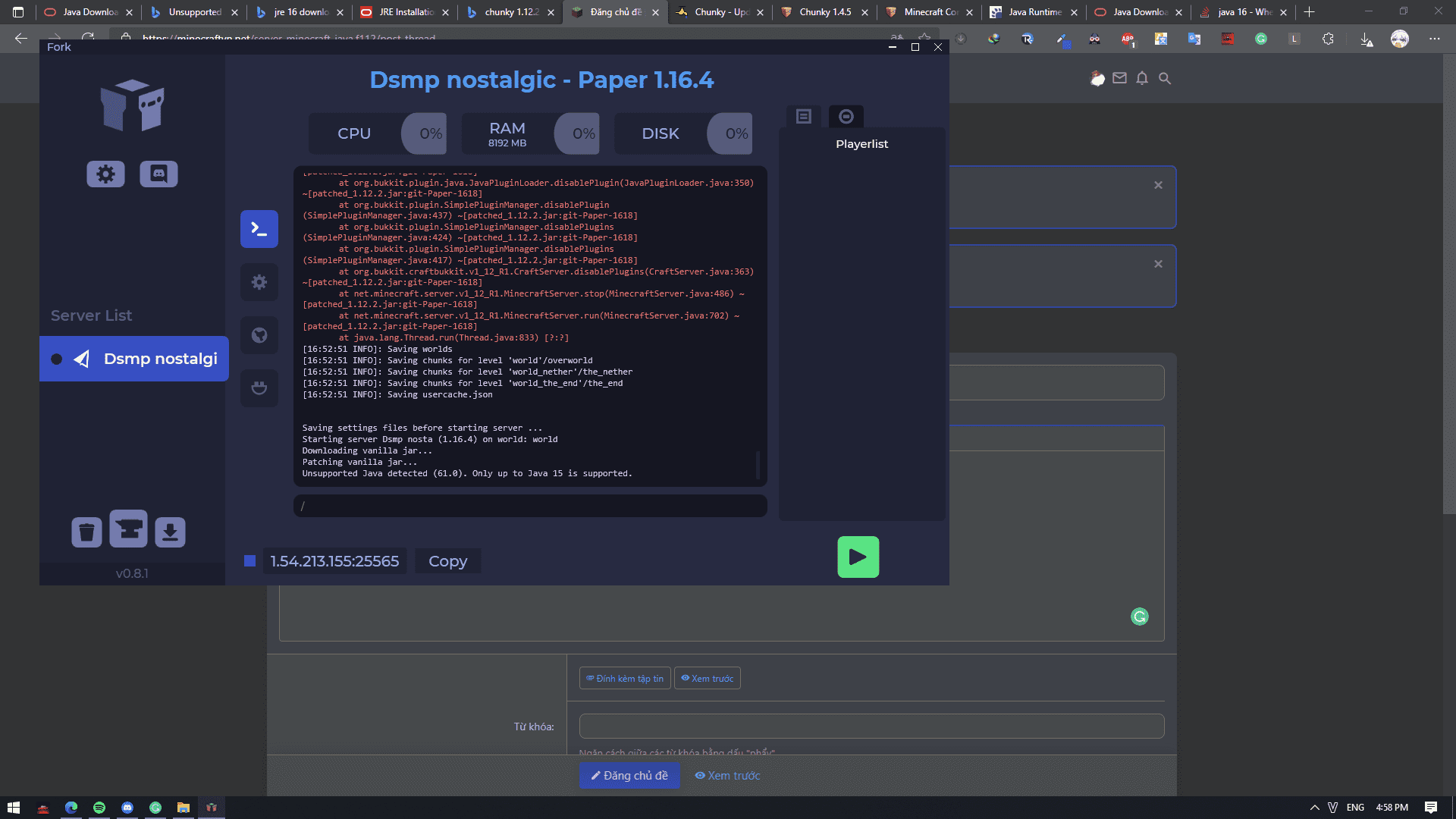
Task: Click the Đăng chủ đề post button
Action: click(629, 776)
